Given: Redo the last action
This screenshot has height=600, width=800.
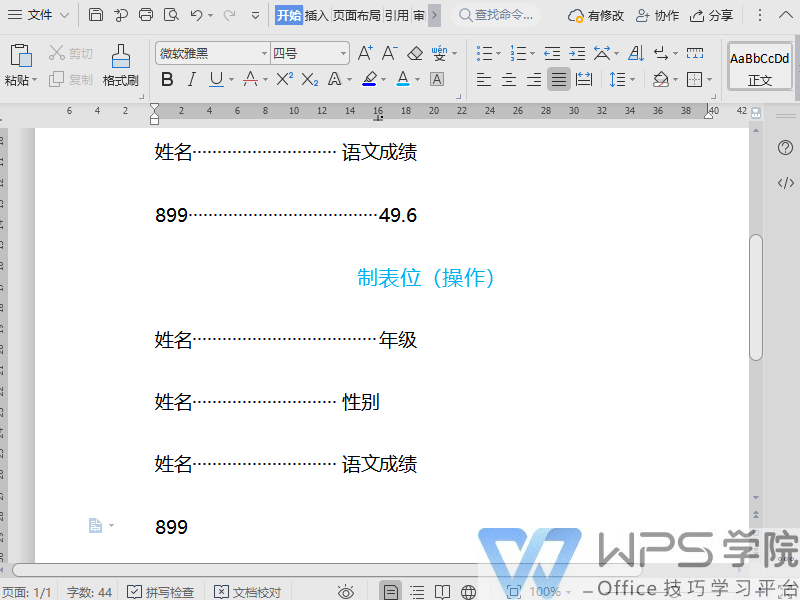Looking at the screenshot, I should [230, 15].
